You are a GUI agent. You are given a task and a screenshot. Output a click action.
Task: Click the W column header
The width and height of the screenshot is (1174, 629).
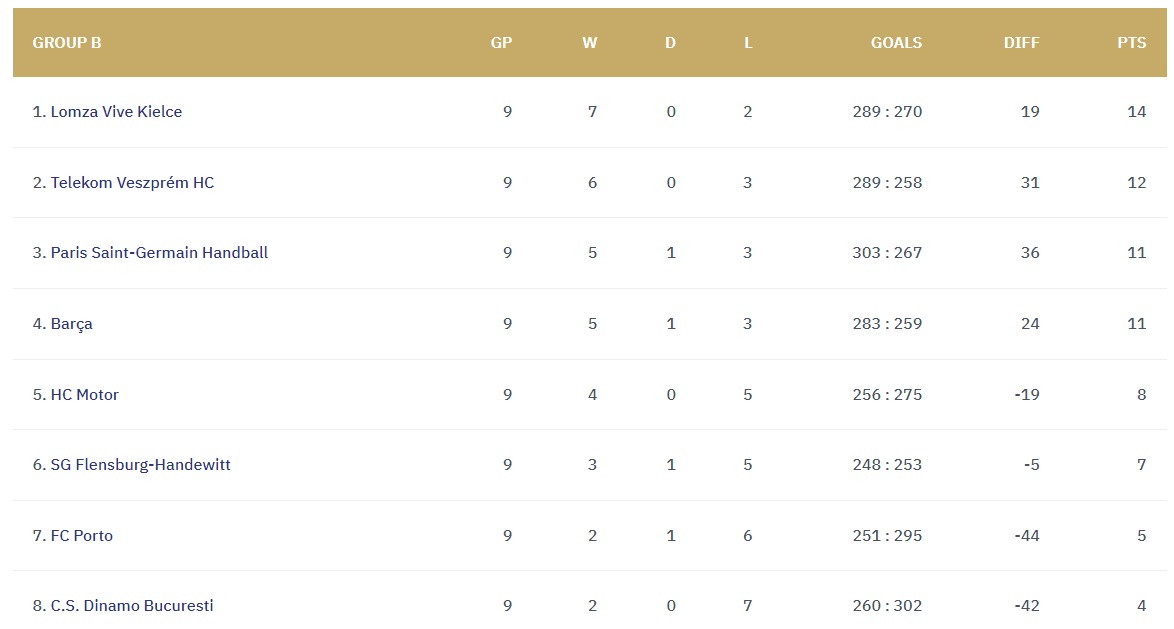coord(590,43)
